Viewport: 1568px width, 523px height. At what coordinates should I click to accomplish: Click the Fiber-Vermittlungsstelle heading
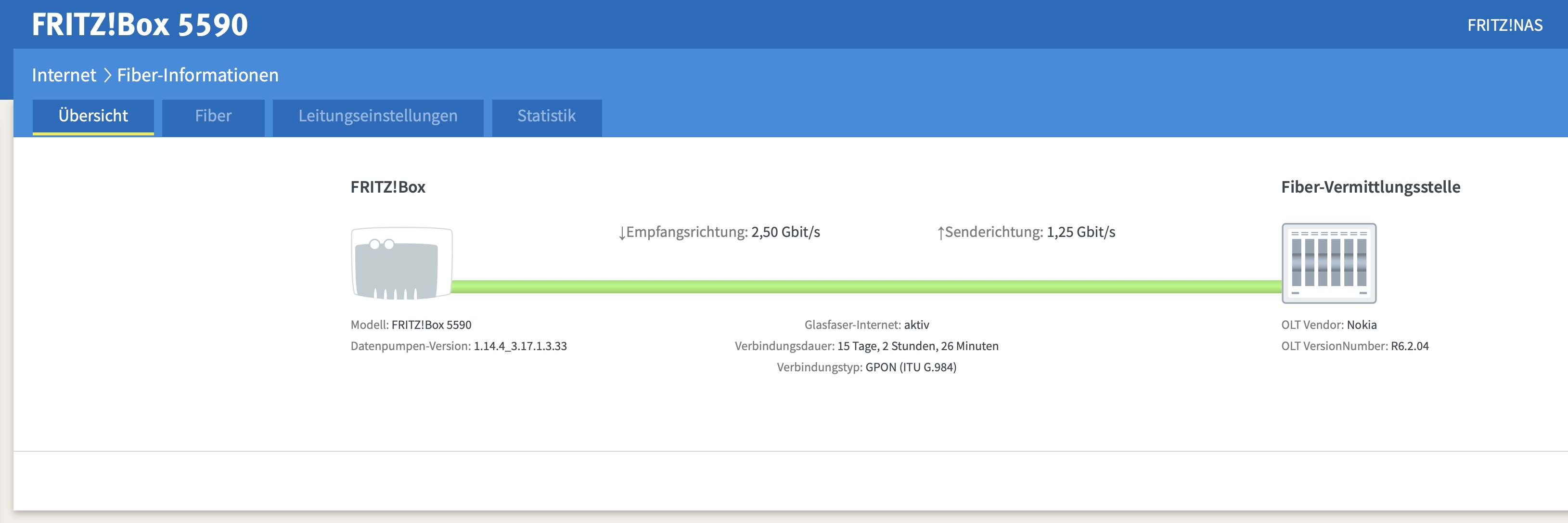1370,187
